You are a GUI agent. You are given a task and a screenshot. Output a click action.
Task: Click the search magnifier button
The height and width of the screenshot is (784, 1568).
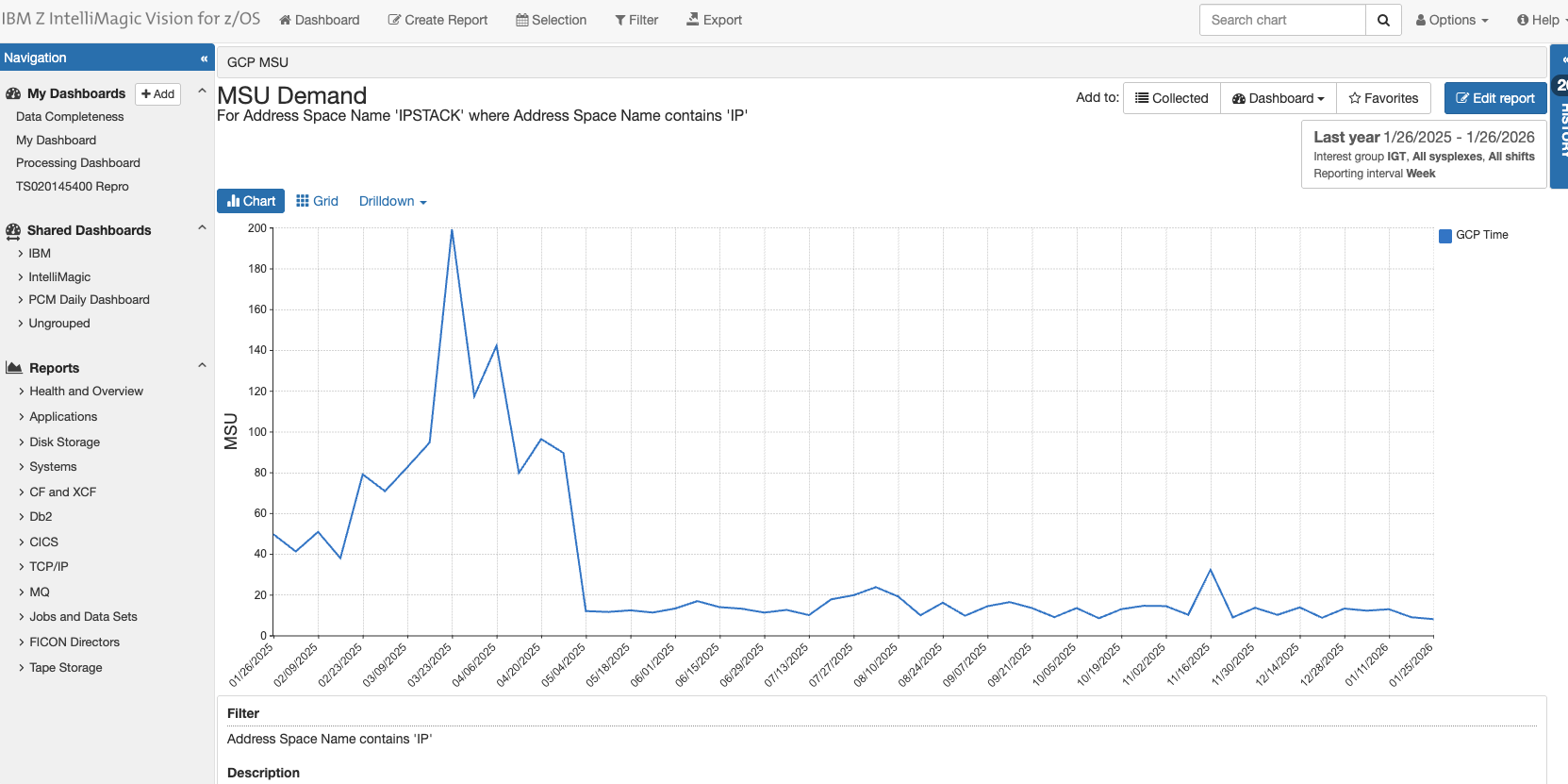point(1383,20)
